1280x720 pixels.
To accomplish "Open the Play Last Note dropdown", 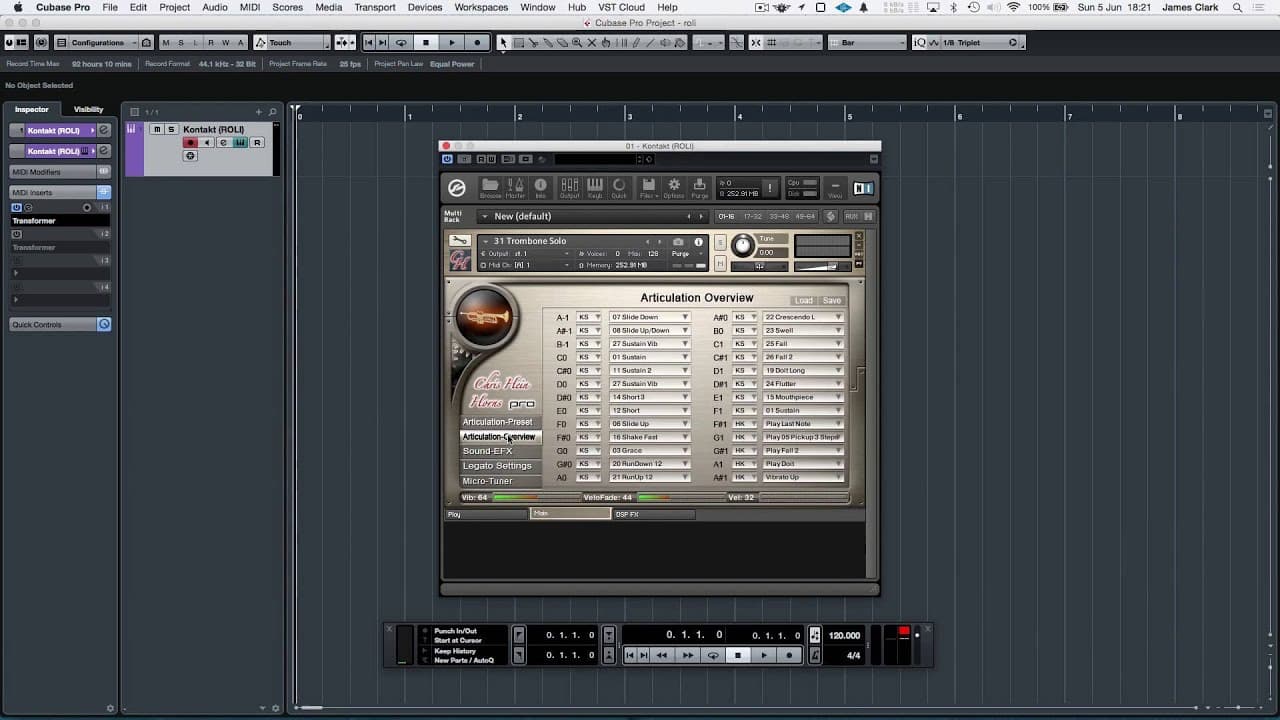I will pos(804,424).
